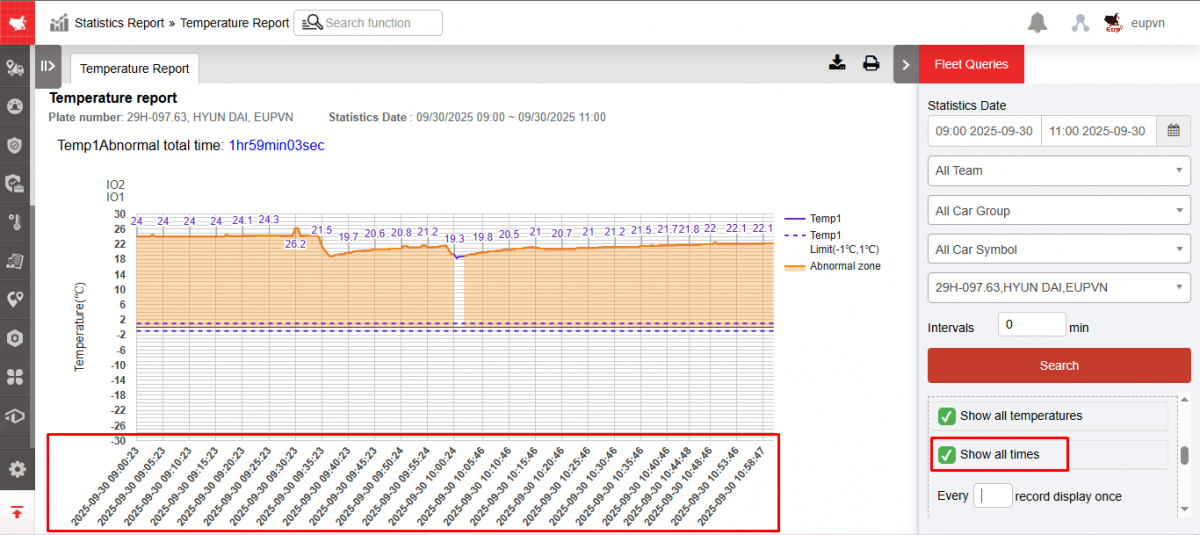Collapse the Fleet Queries panel arrow
The image size is (1200, 535).
(x=906, y=64)
